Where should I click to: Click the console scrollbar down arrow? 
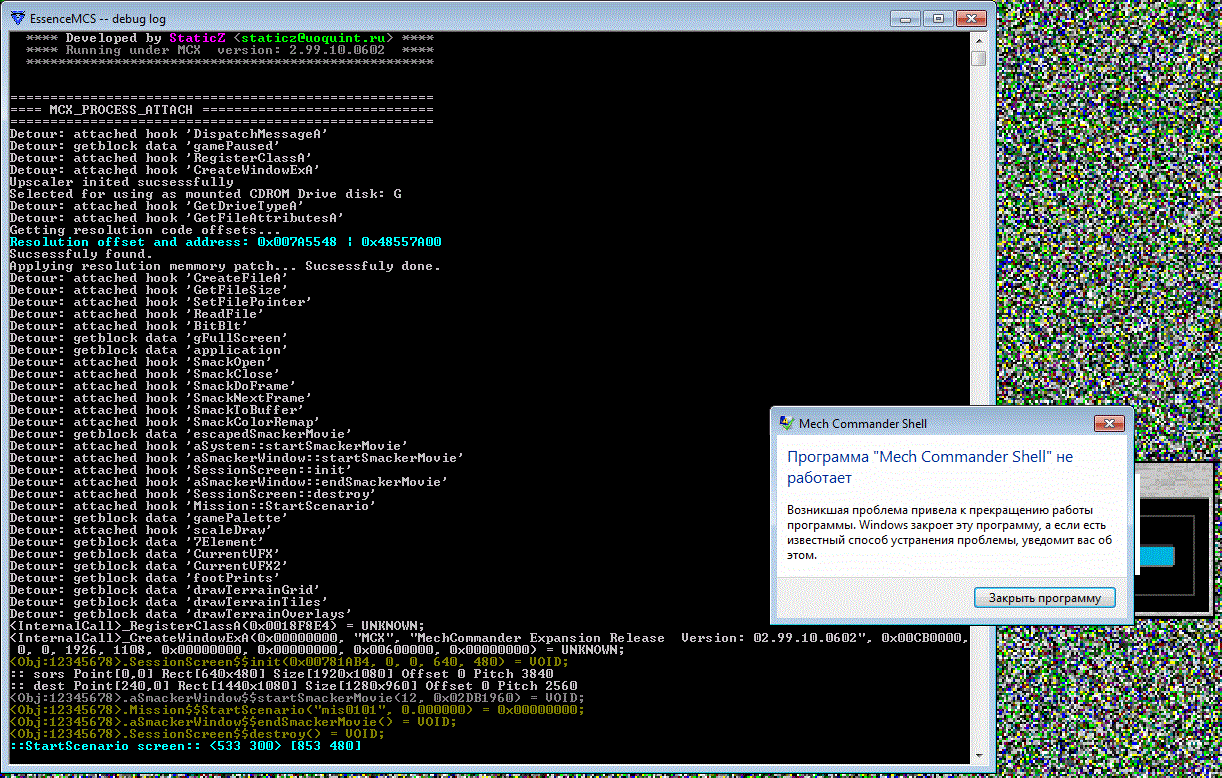[x=978, y=757]
